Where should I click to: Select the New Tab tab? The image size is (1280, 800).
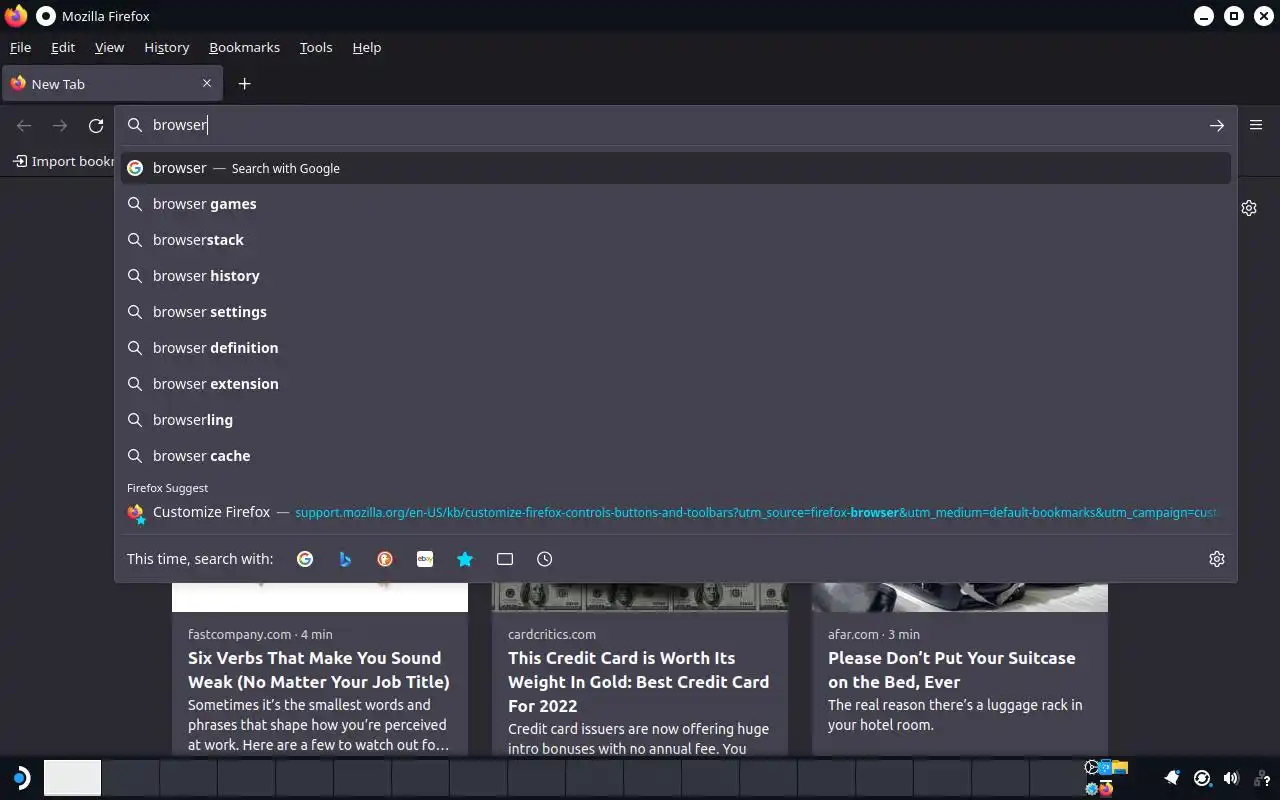click(x=112, y=84)
